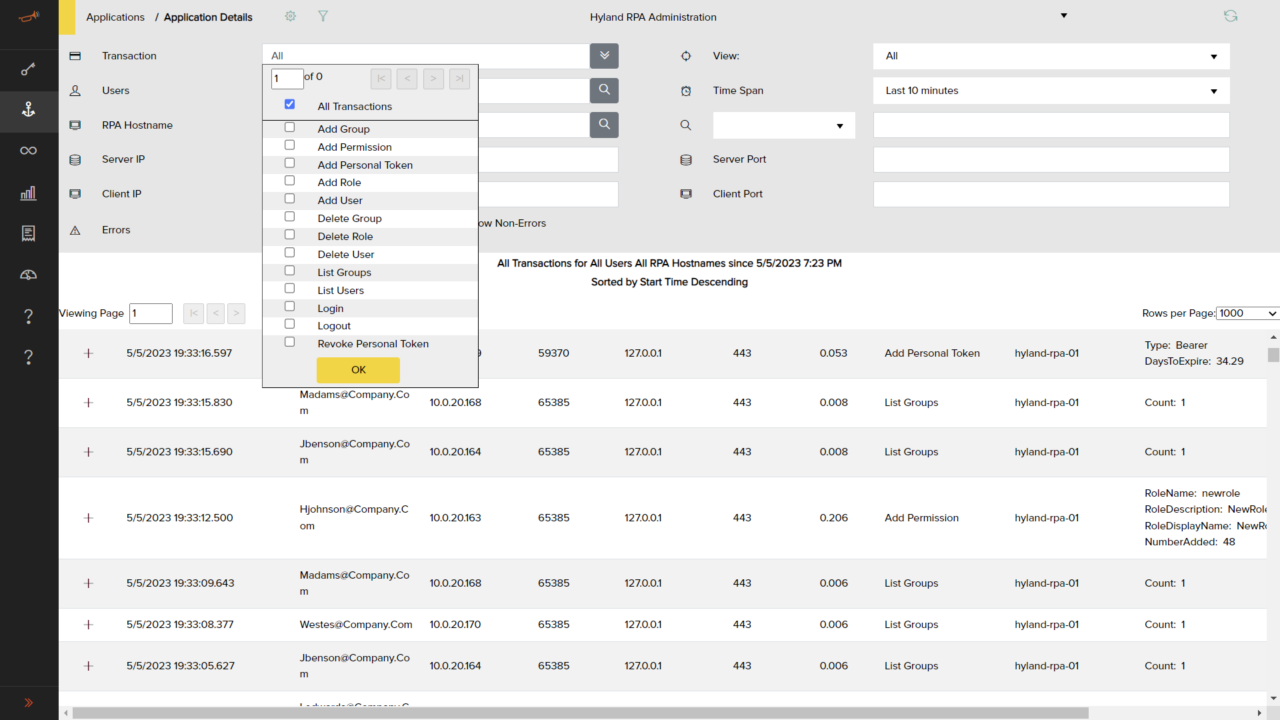This screenshot has height=720, width=1280.
Task: Click the infinity icon in the left sidebar
Action: click(29, 150)
